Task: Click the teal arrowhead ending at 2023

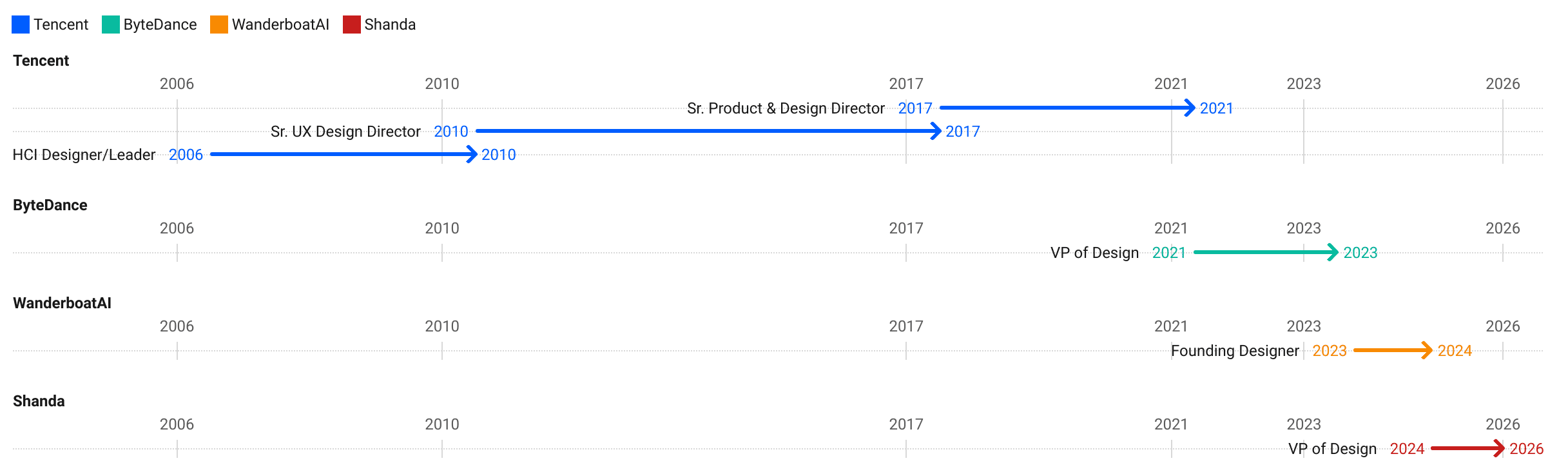Action: 1333,252
